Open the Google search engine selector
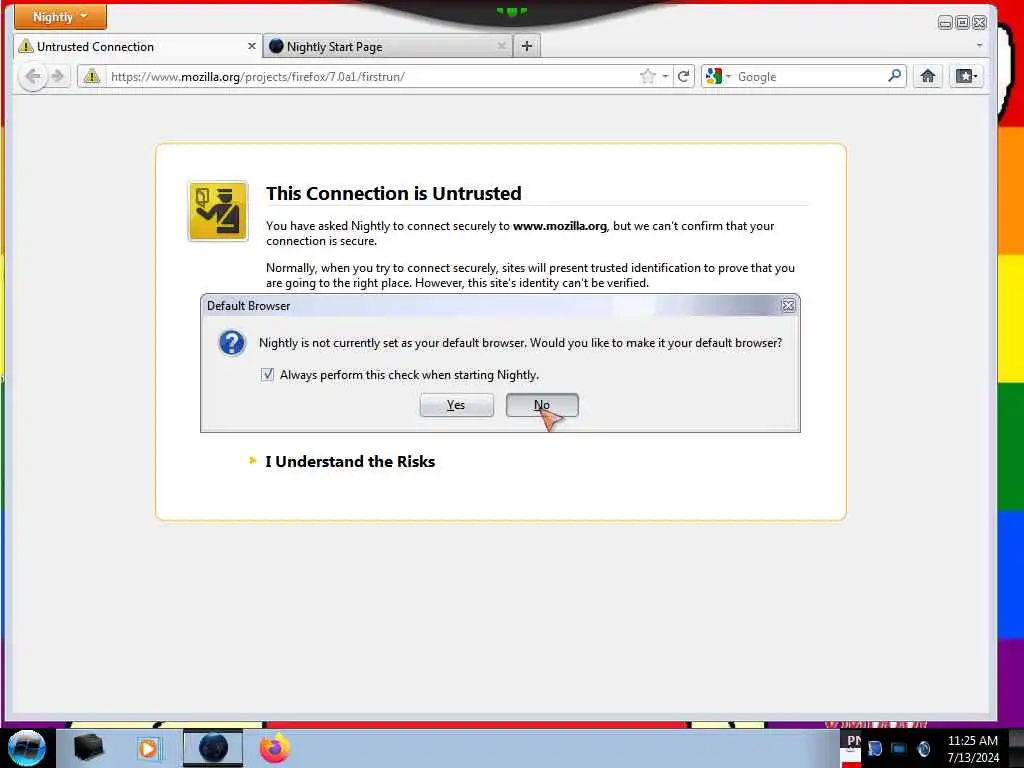Image resolution: width=1024 pixels, height=768 pixels. [718, 76]
